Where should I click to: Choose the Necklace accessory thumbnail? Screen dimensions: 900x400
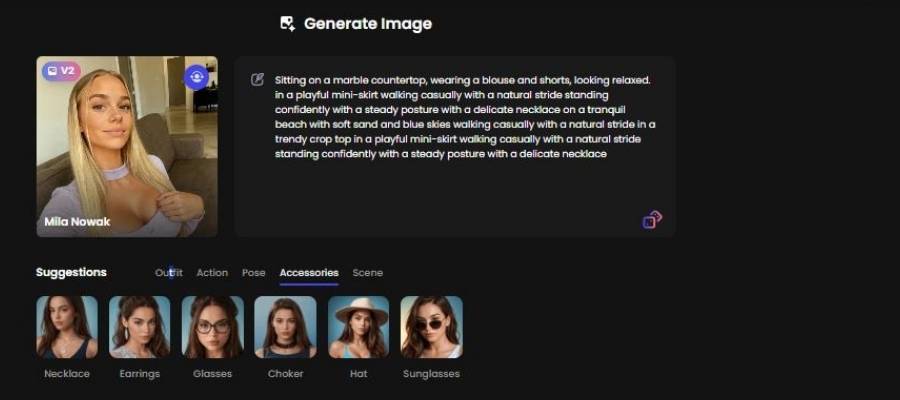(x=67, y=327)
